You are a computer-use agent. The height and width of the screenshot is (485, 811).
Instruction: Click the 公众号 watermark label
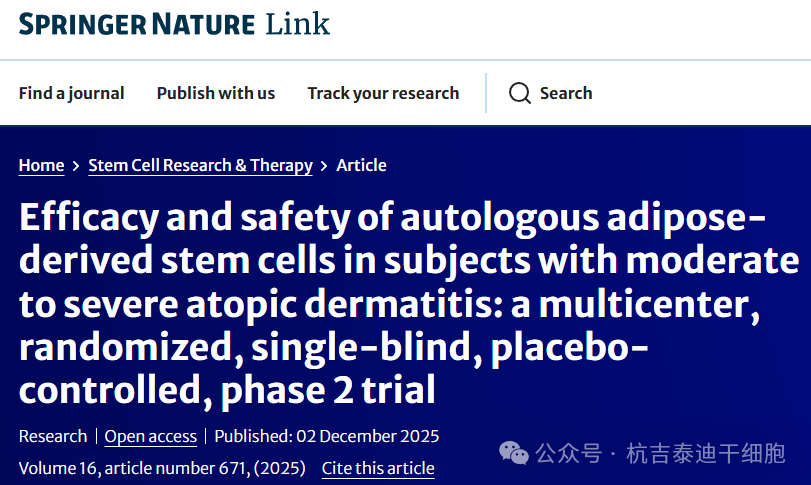568,454
